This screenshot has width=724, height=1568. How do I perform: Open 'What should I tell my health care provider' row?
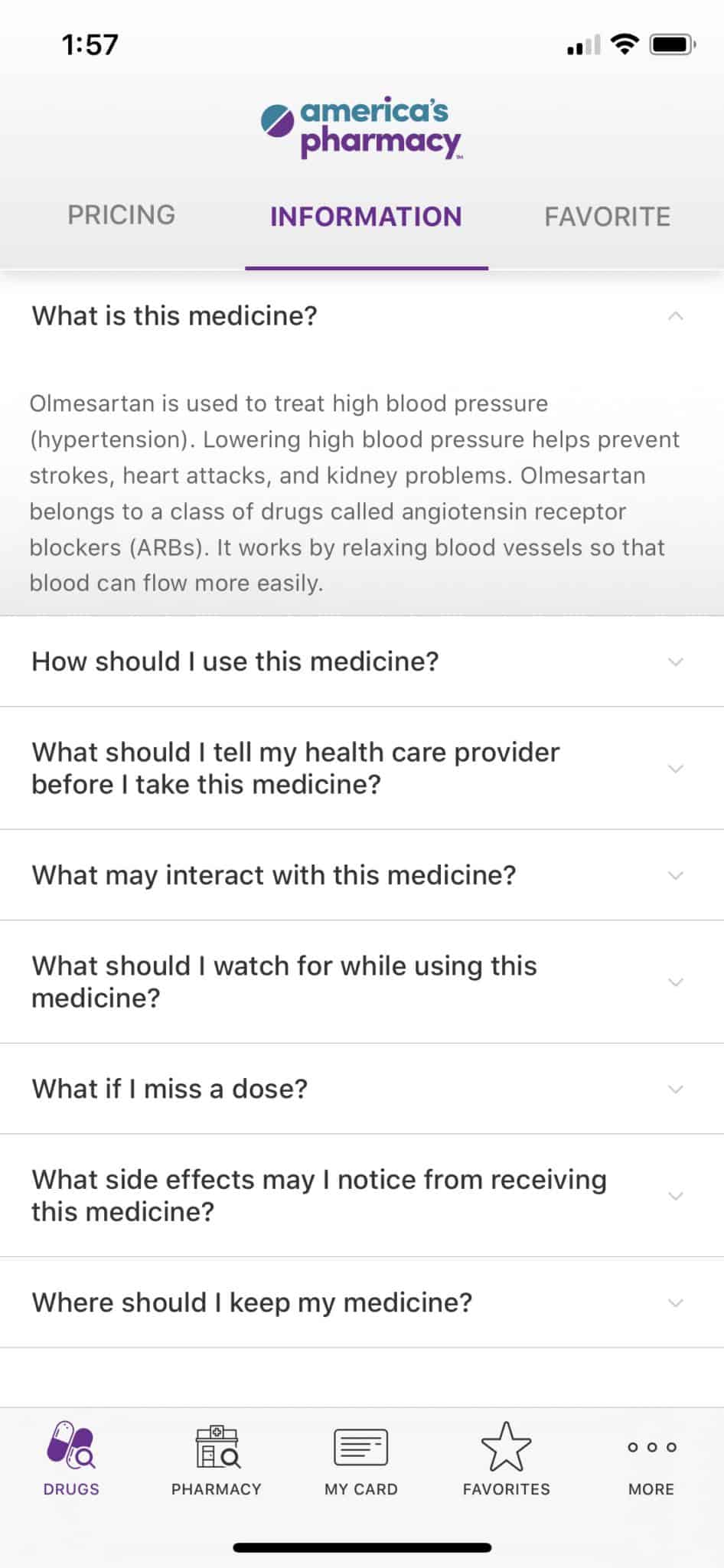pos(362,768)
